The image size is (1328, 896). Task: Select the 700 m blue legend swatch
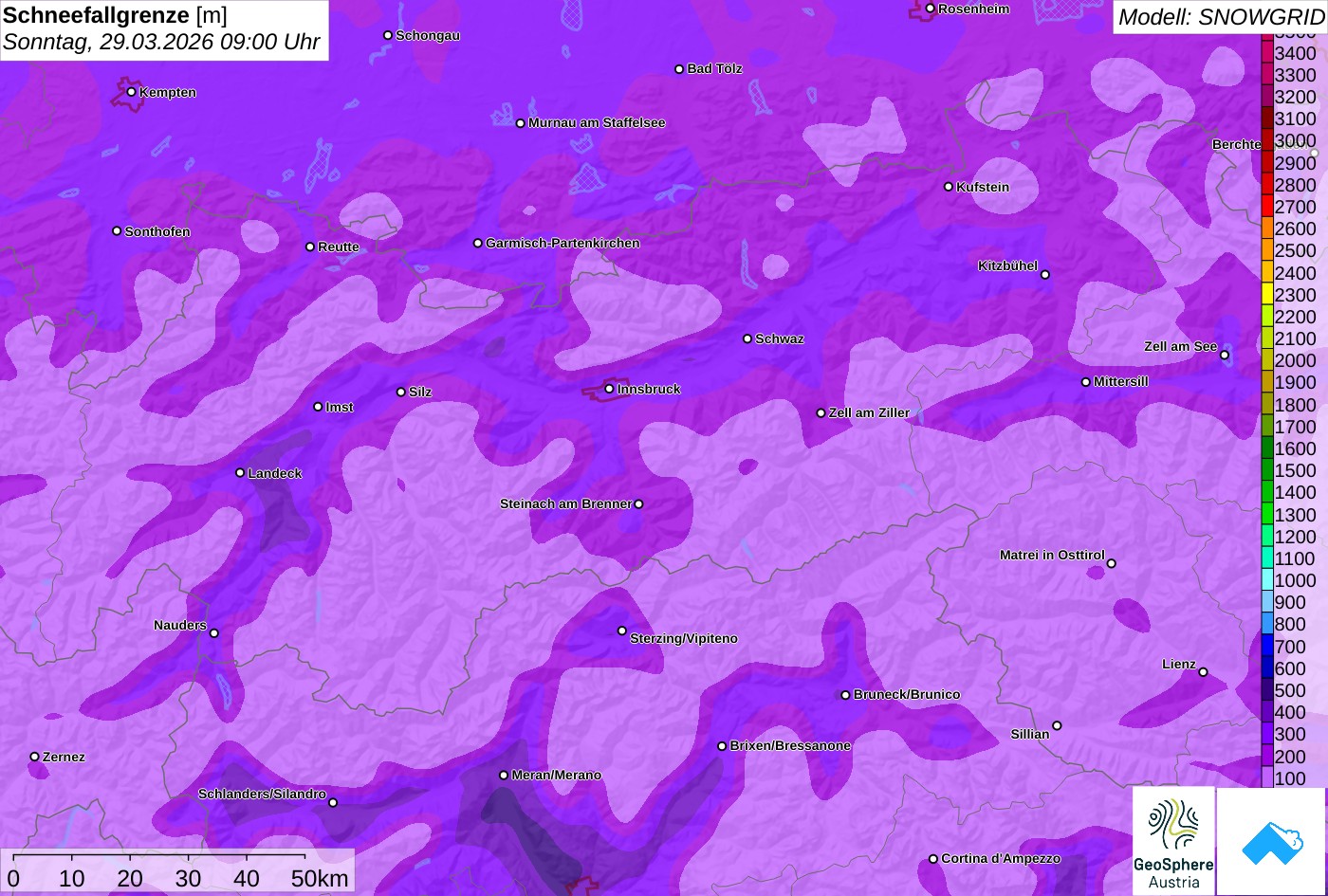coord(1267,646)
